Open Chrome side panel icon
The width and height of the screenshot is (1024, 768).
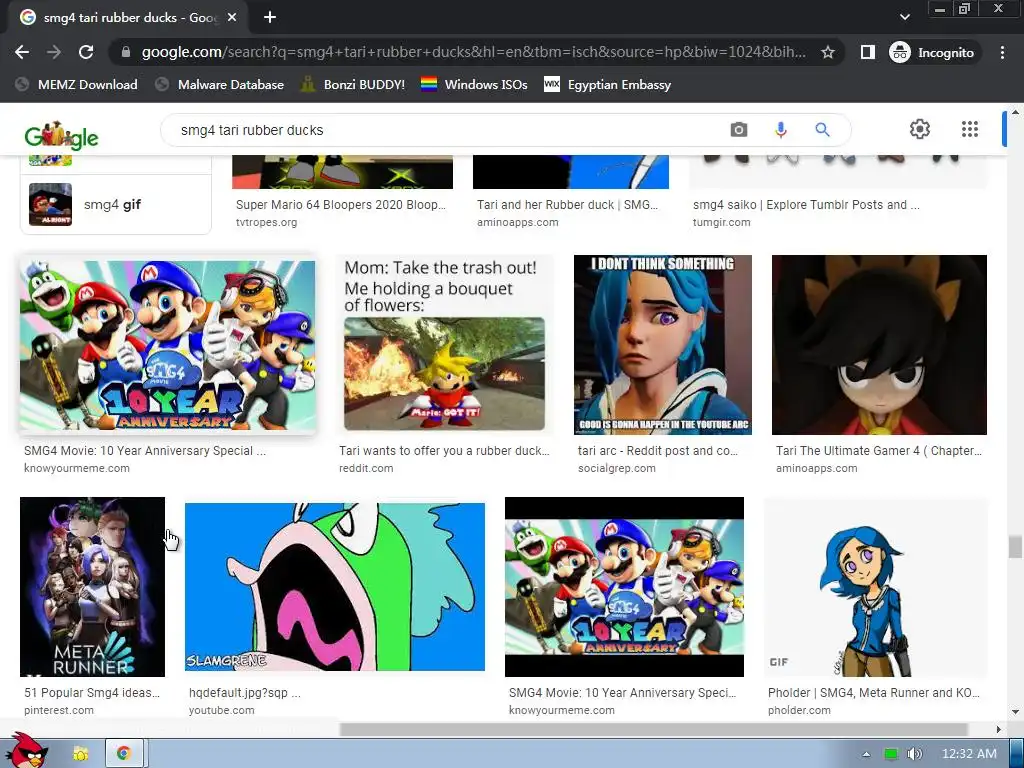pos(867,52)
